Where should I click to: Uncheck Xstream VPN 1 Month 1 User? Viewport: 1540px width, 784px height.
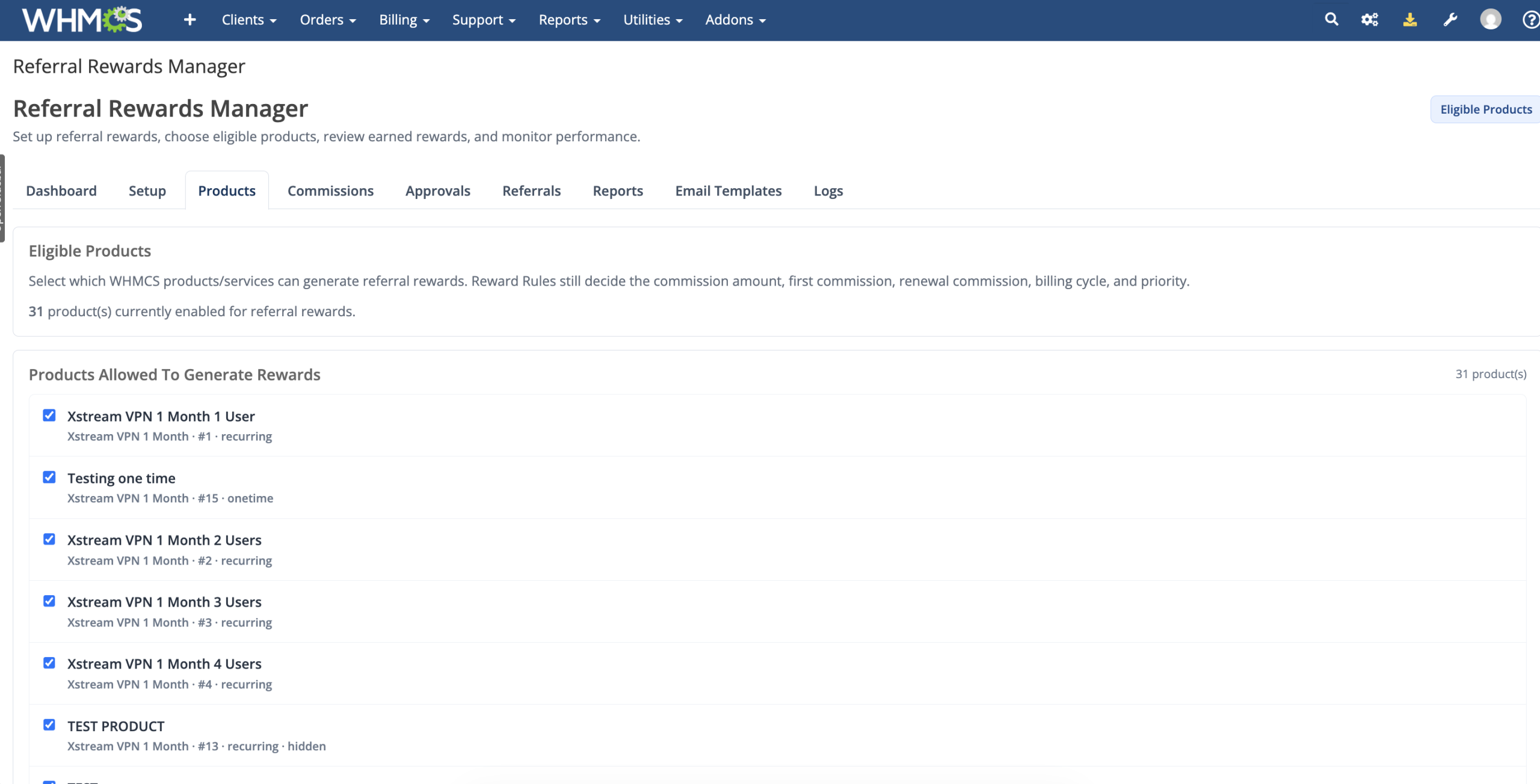[x=49, y=415]
